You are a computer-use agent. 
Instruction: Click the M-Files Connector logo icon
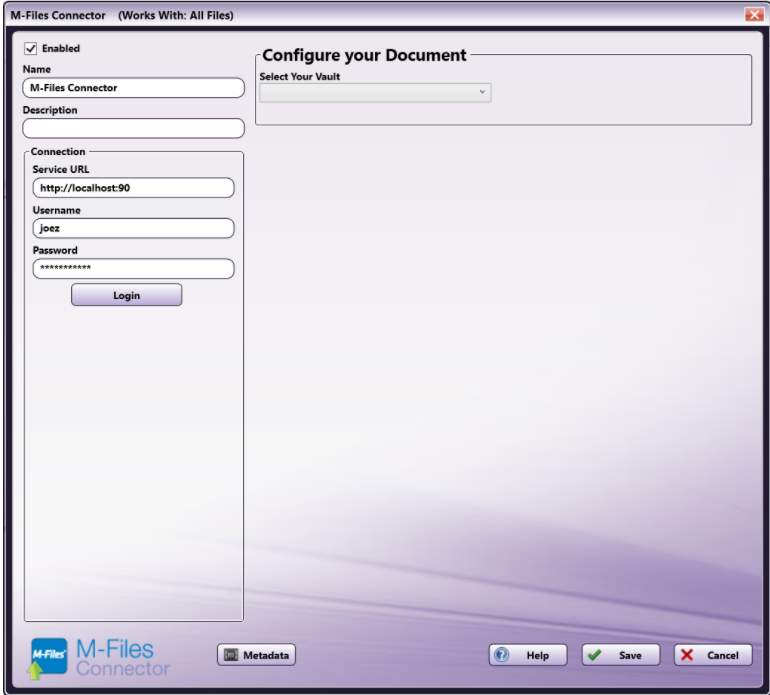pos(48,658)
